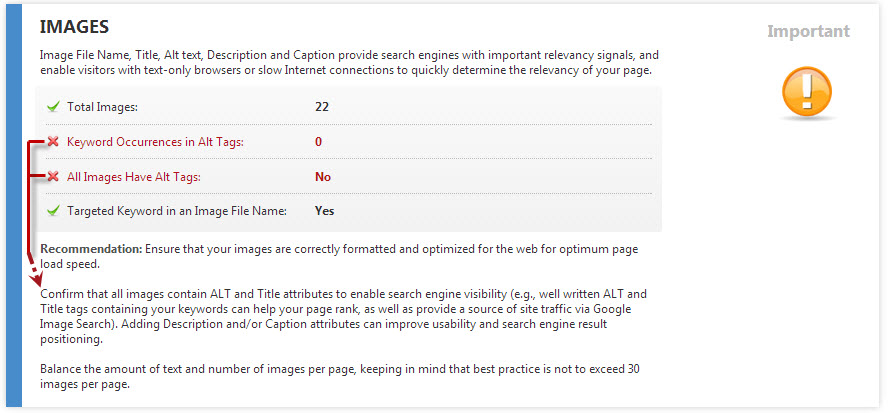Click the red X beside Keyword Occurrences

[x=53, y=142]
